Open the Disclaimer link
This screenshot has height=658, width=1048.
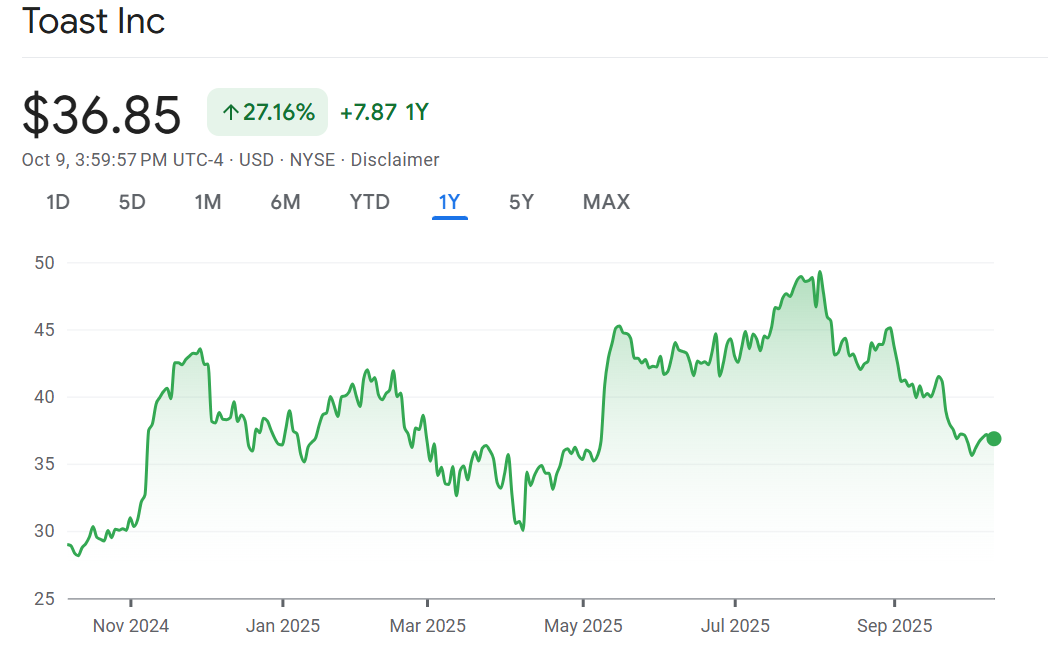pos(394,160)
